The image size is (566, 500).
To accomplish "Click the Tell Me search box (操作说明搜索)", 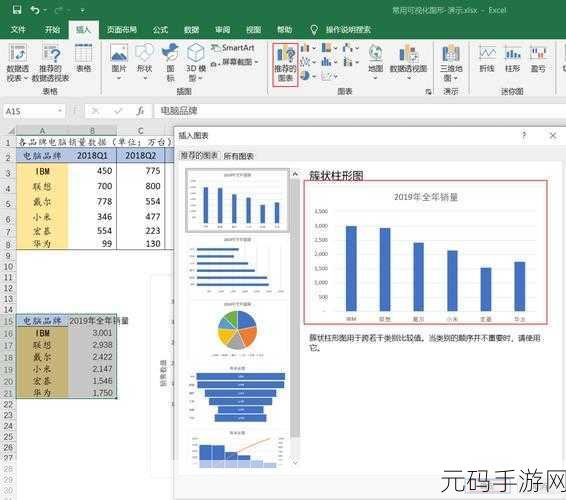I will pyautogui.click(x=348, y=30).
